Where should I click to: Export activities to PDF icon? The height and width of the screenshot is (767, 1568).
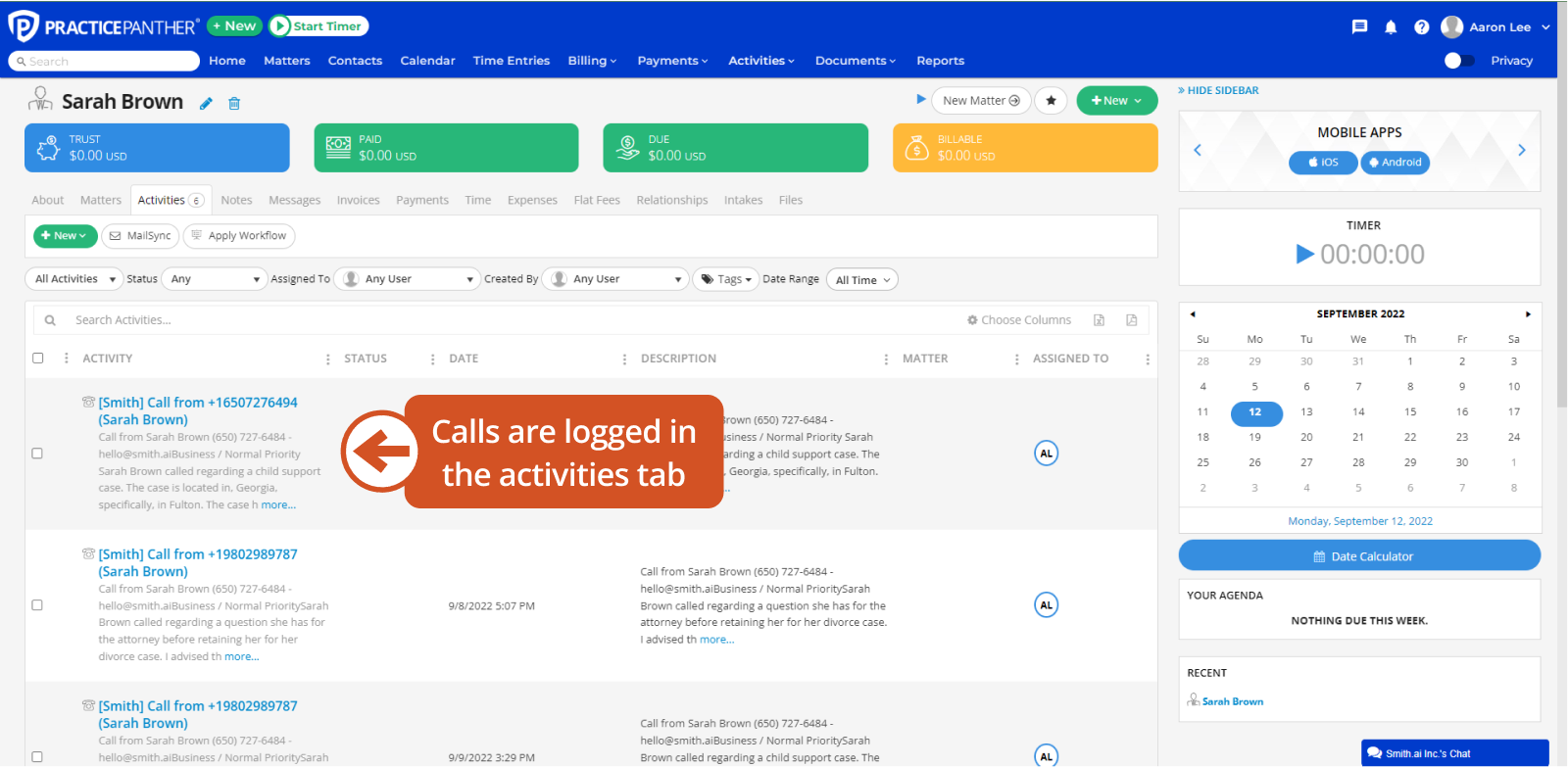click(1132, 320)
